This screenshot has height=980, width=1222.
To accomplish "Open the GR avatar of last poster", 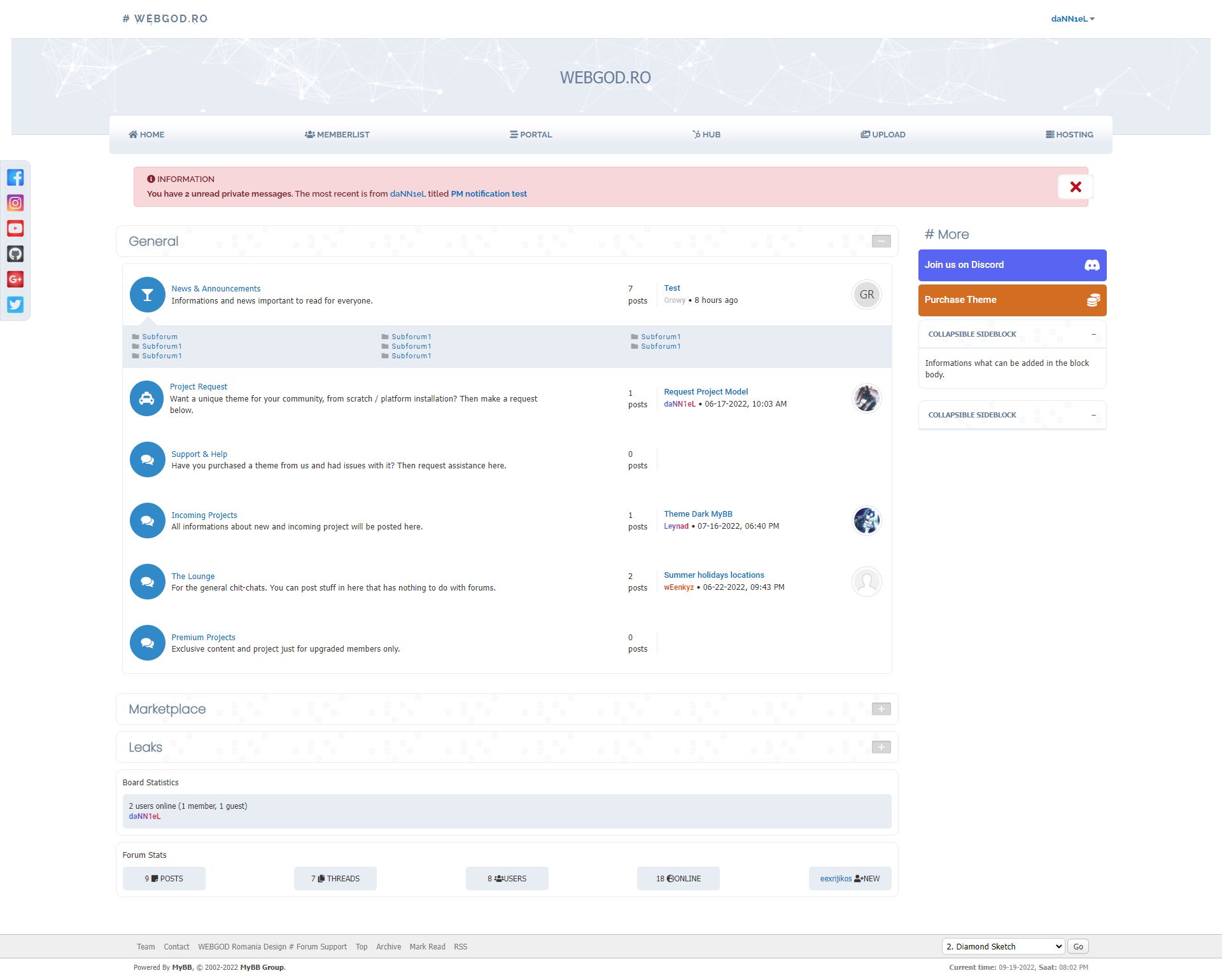I will point(866,295).
